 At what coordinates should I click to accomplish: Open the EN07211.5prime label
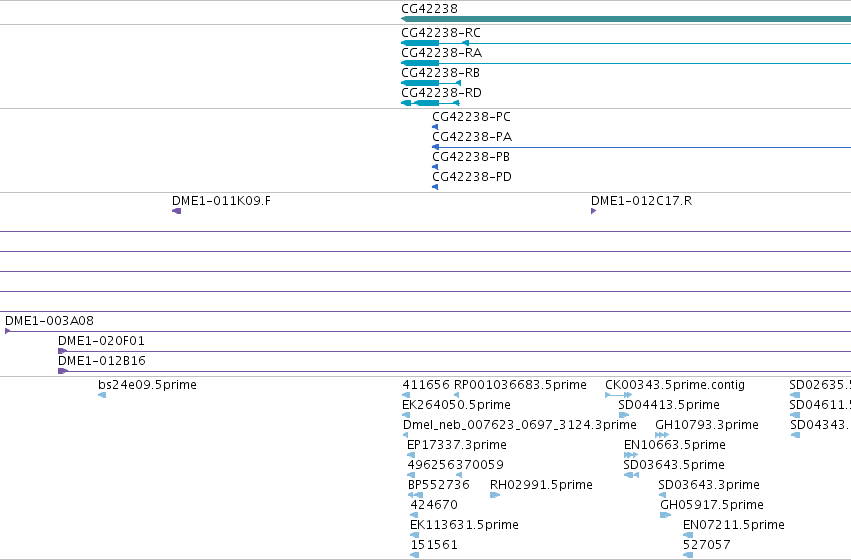[x=734, y=525]
